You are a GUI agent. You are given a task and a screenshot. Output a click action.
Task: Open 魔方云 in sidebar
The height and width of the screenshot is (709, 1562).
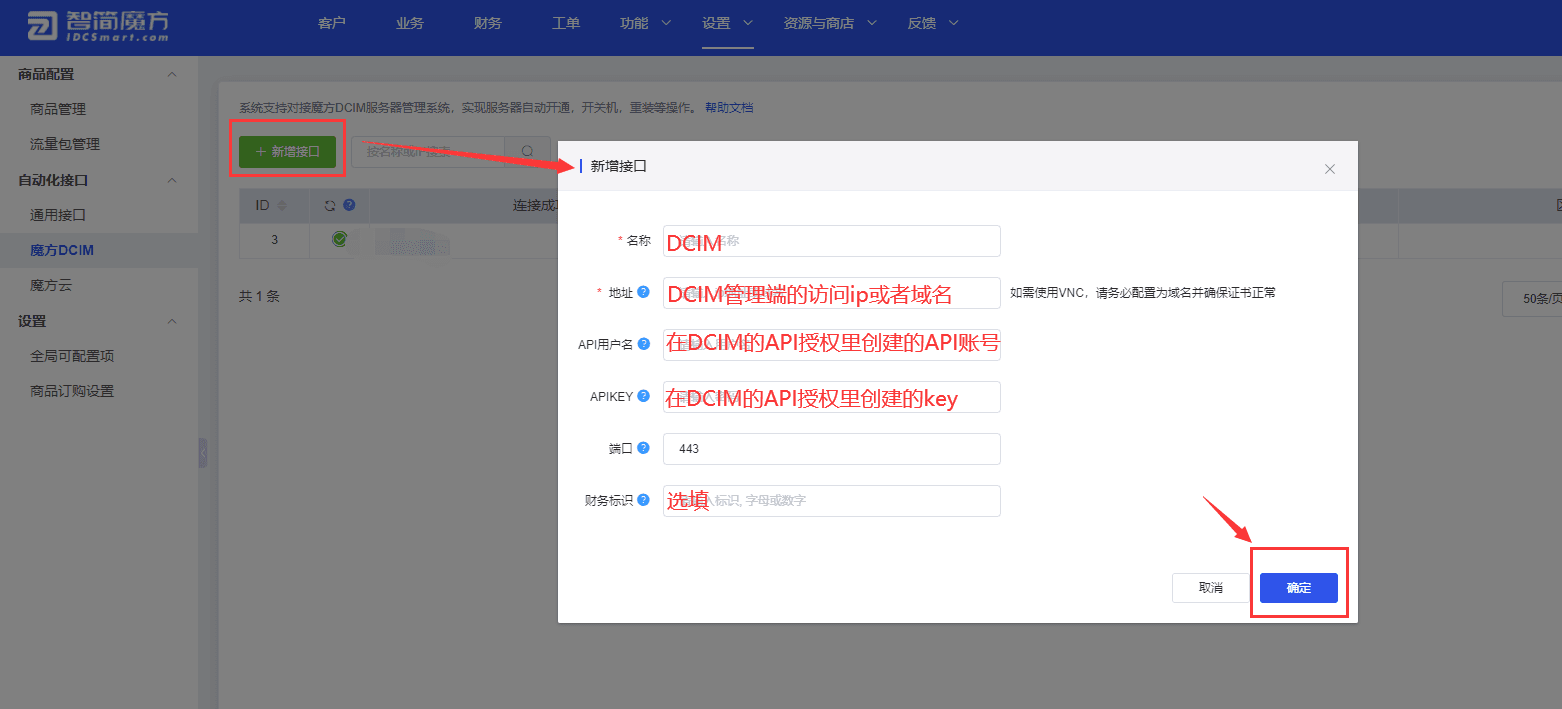(x=51, y=285)
